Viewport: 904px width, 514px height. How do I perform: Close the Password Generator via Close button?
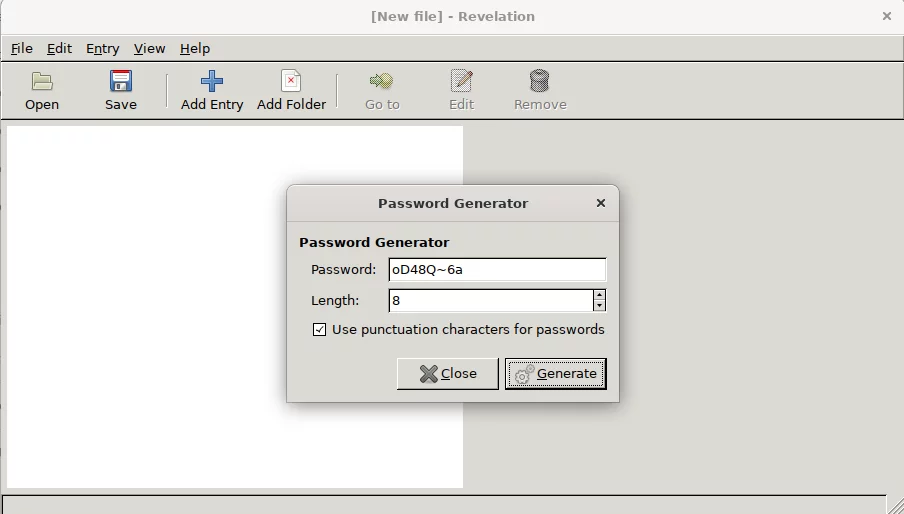[x=447, y=374]
